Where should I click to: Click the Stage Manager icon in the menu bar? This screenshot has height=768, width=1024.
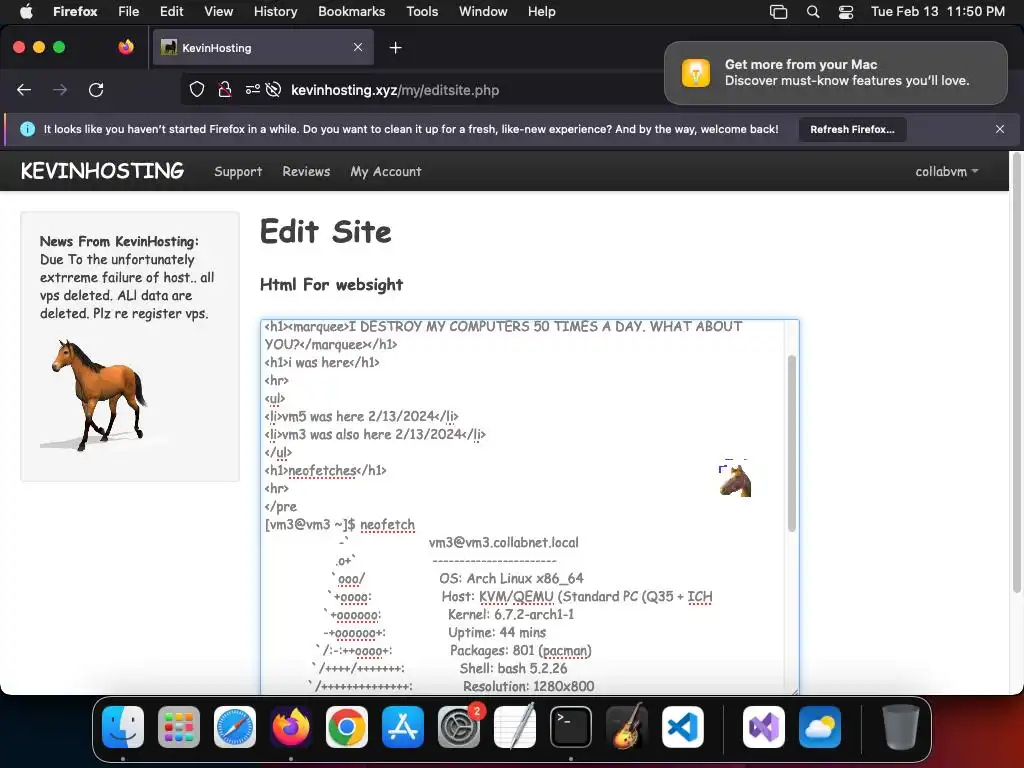(778, 12)
